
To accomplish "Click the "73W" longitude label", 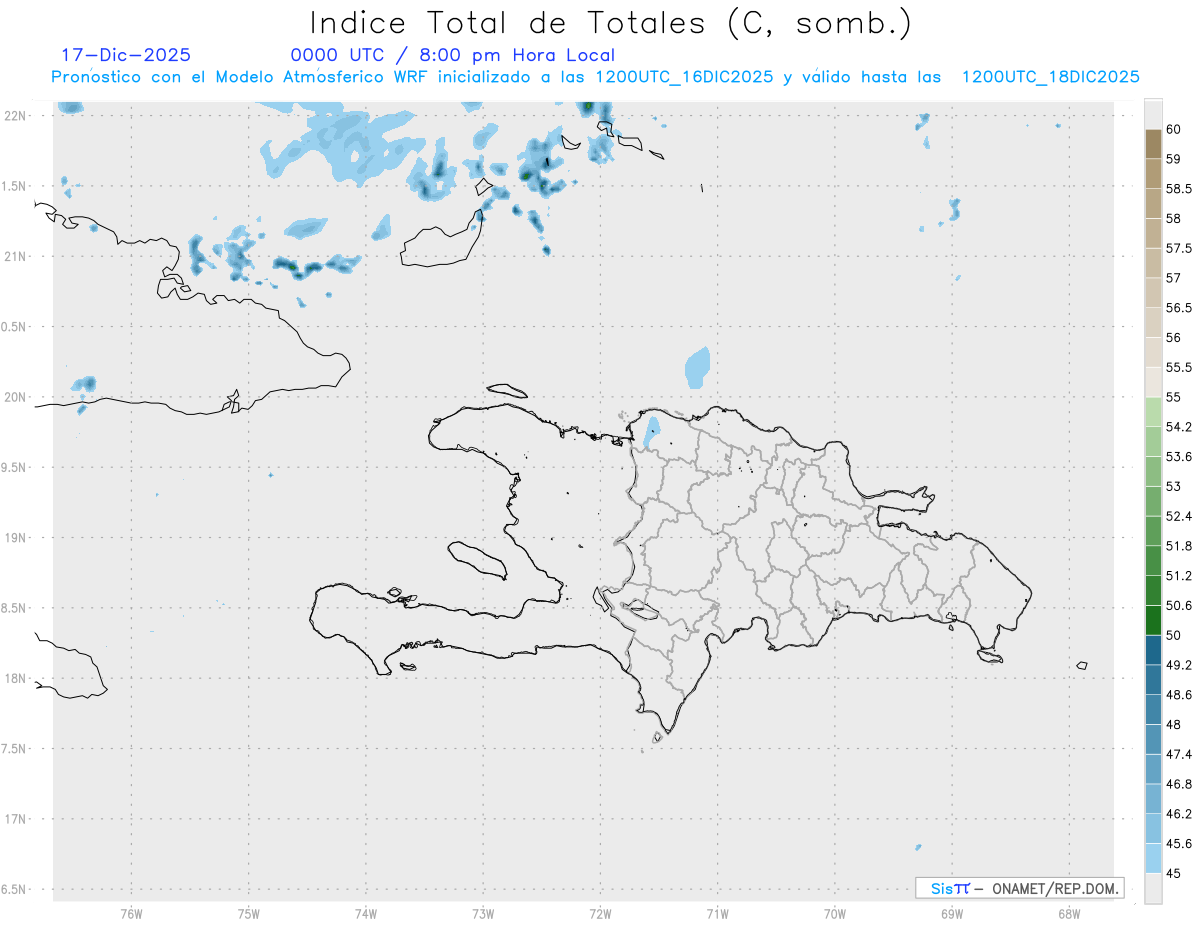I will (x=483, y=912).
